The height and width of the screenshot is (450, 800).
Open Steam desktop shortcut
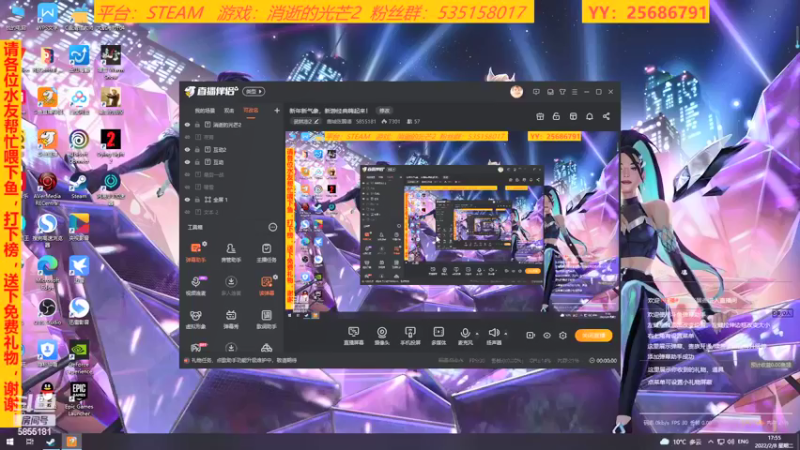(79, 187)
